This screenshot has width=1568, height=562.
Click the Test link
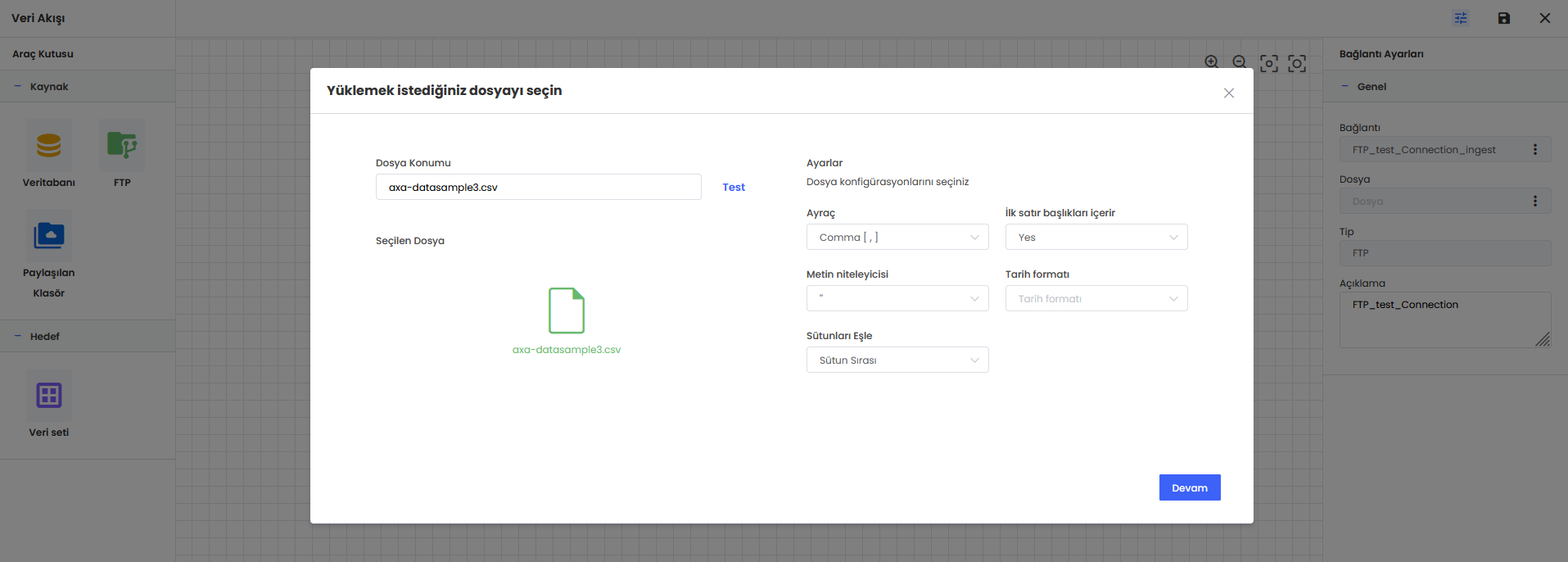[x=734, y=188]
